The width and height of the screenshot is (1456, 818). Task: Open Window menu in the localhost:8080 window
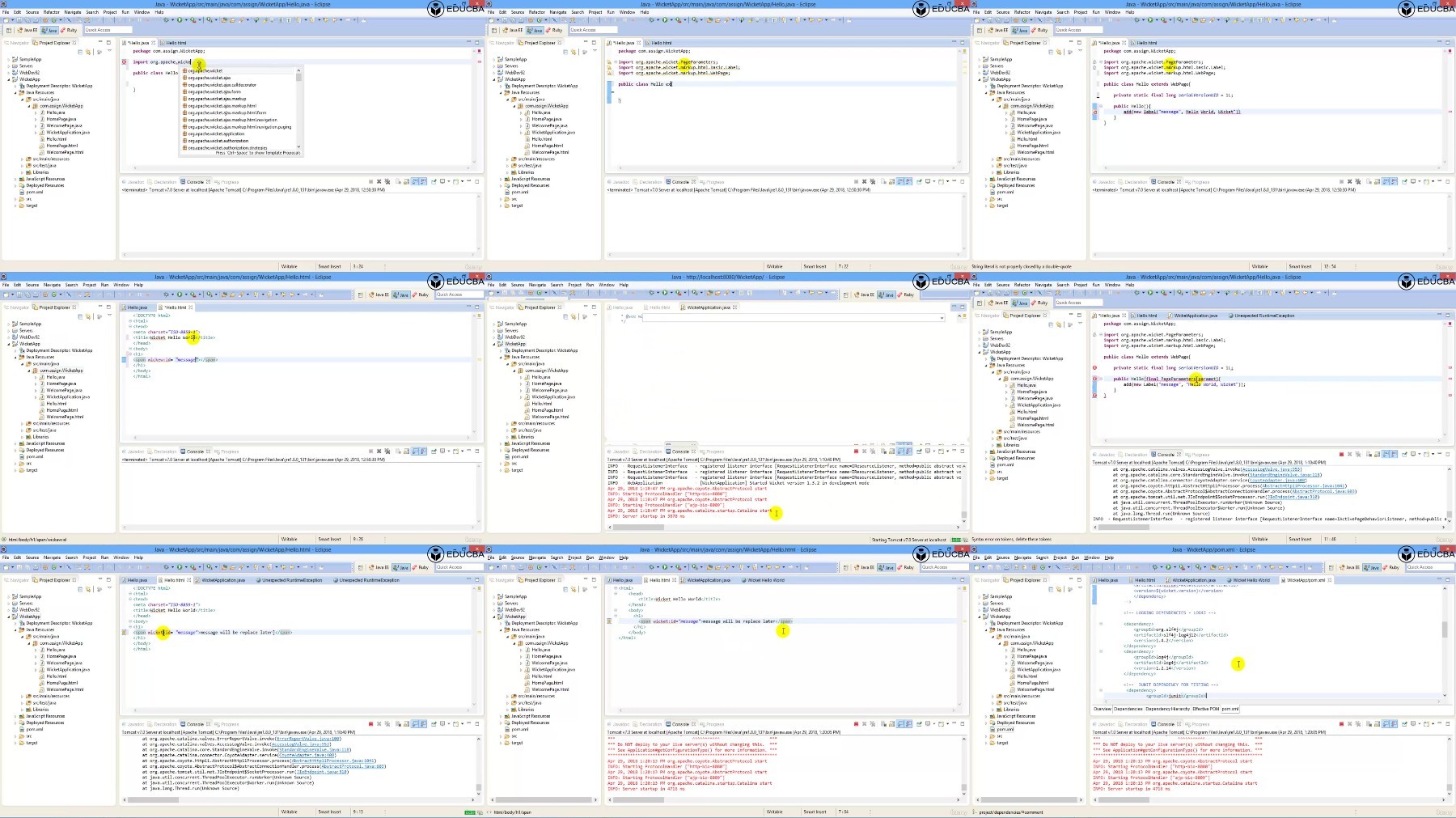[607, 285]
